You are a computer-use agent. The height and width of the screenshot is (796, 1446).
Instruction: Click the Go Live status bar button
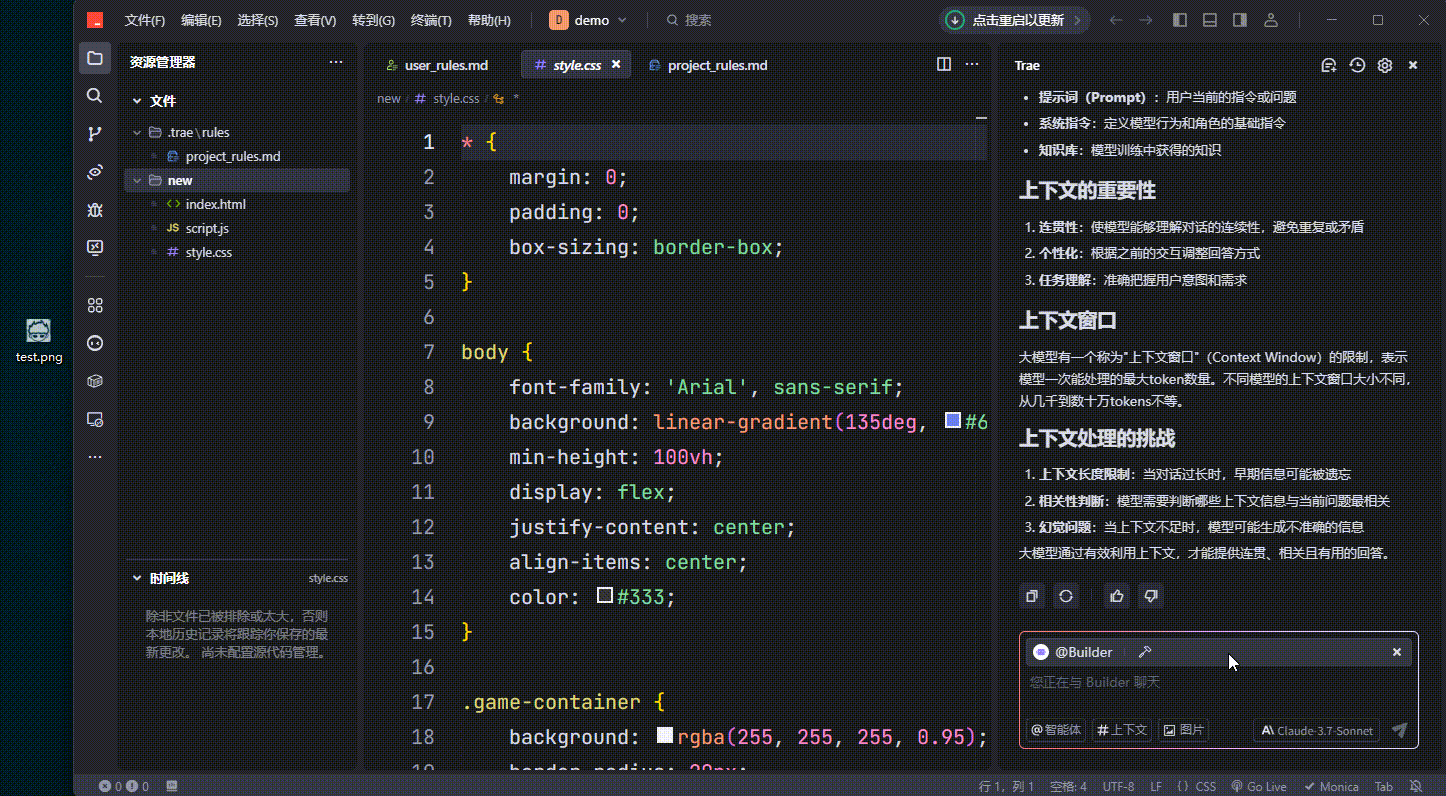tap(1259, 786)
